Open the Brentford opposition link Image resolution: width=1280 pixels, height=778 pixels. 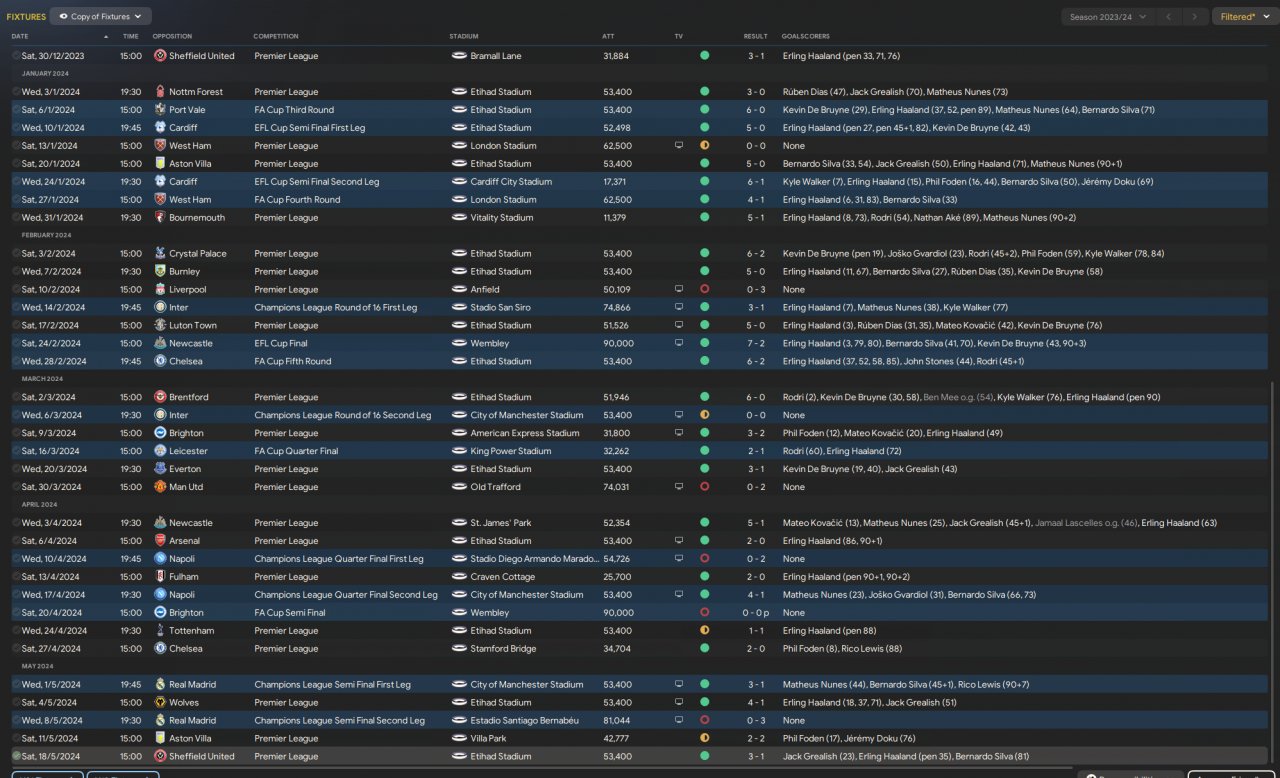(187, 398)
